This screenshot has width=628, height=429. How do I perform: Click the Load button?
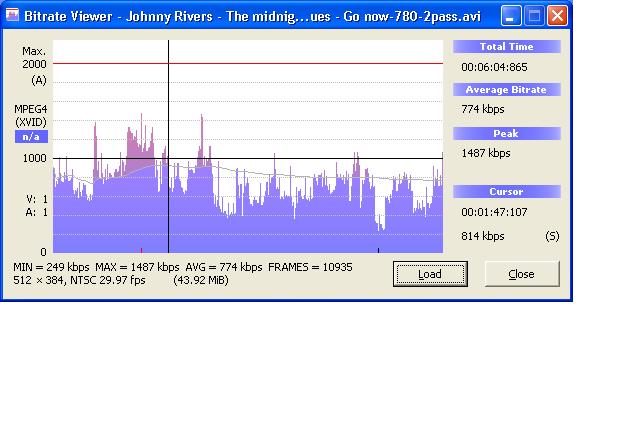430,274
